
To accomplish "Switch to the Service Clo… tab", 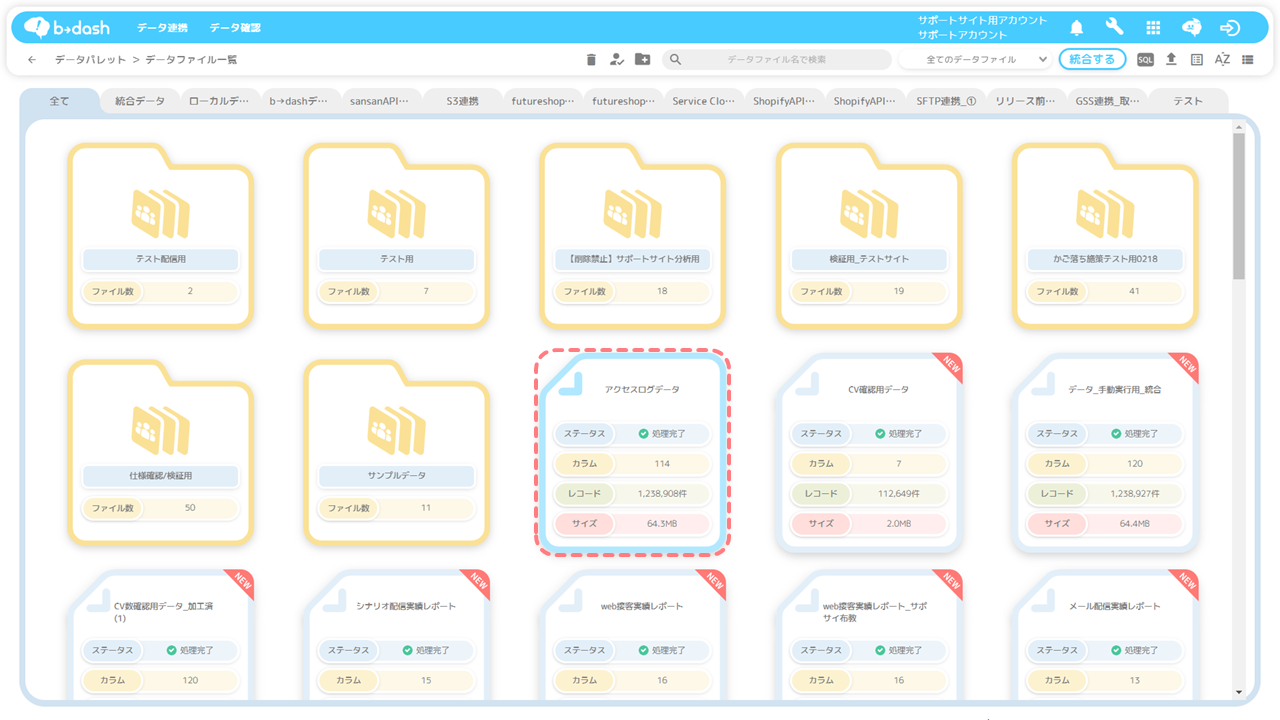I will click(704, 101).
